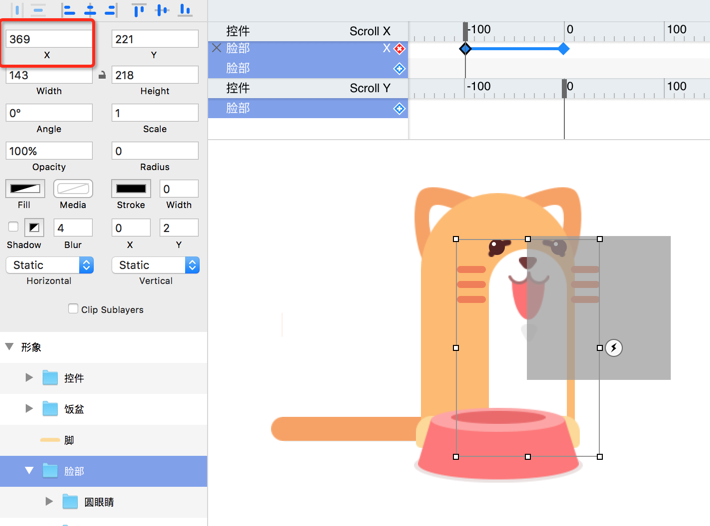
Task: Click the distribute vertically icon
Action: click(38, 10)
